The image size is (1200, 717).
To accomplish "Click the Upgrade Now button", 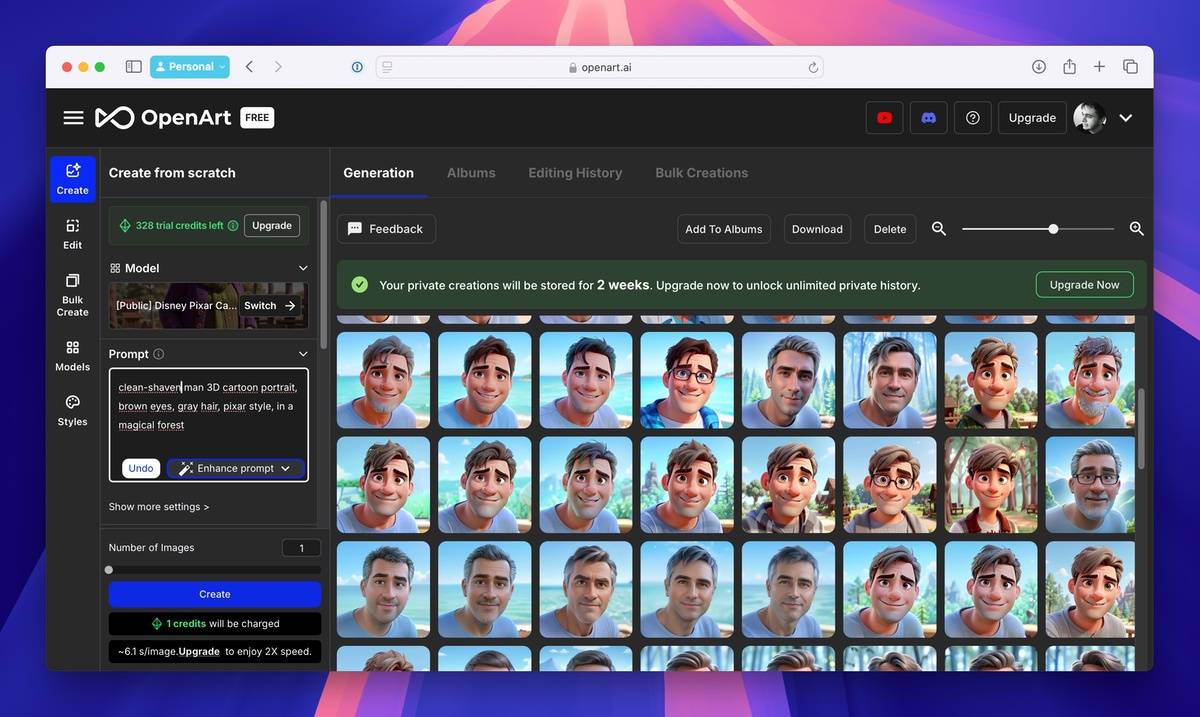I will tap(1085, 285).
